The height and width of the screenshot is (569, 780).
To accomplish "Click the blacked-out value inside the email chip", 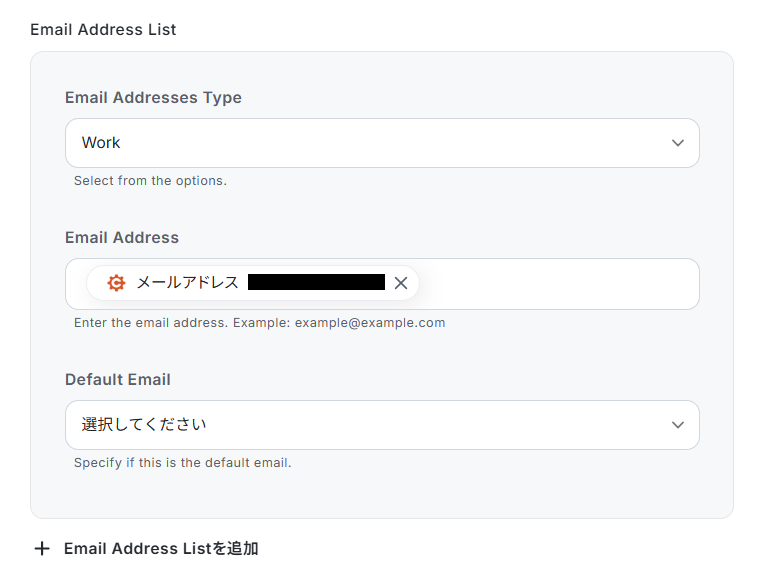I will click(x=316, y=283).
